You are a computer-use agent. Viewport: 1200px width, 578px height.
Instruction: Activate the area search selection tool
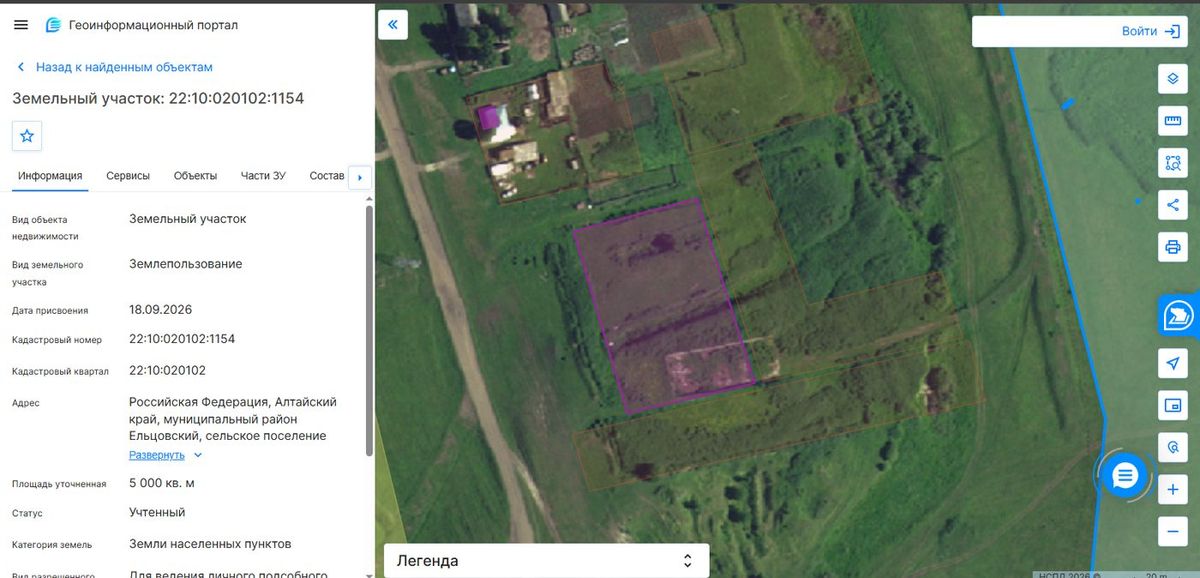pos(1173,163)
